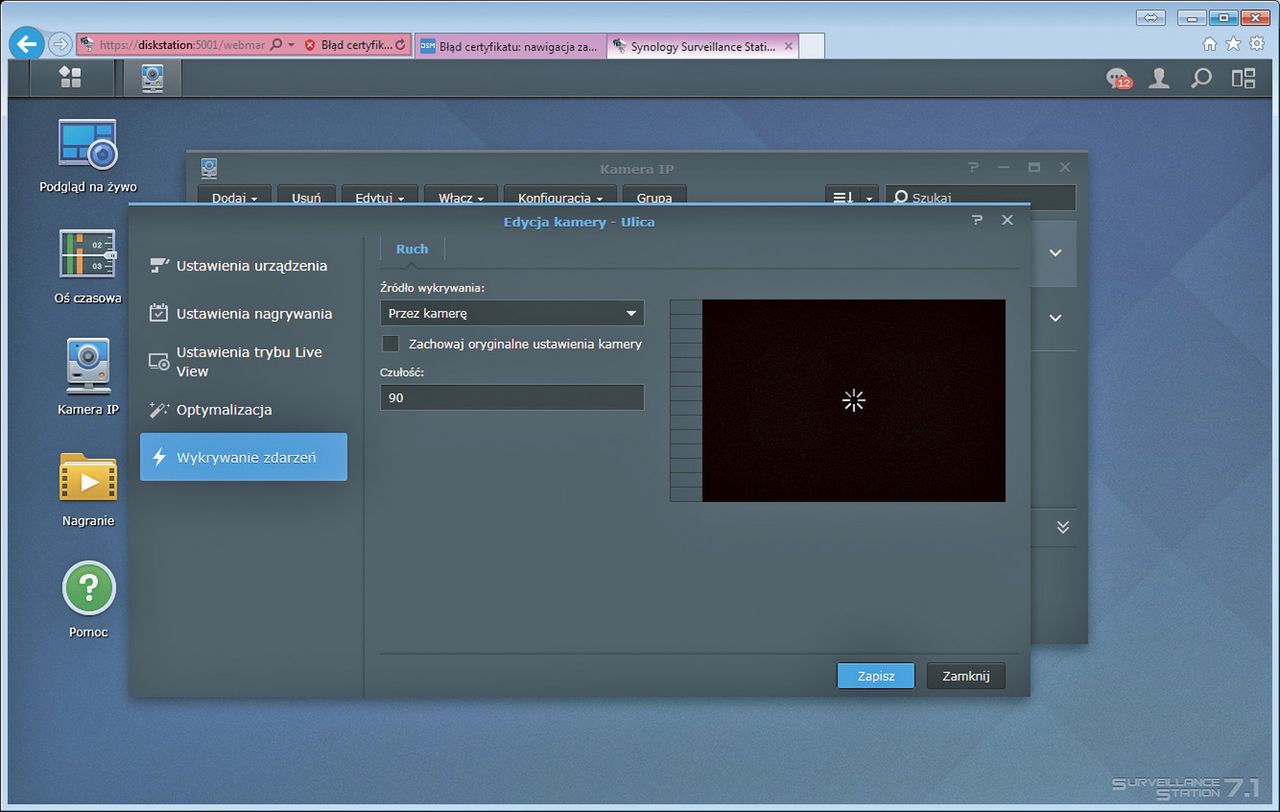
Task: Select Ustawienia trybu Live View section
Action: 244,362
